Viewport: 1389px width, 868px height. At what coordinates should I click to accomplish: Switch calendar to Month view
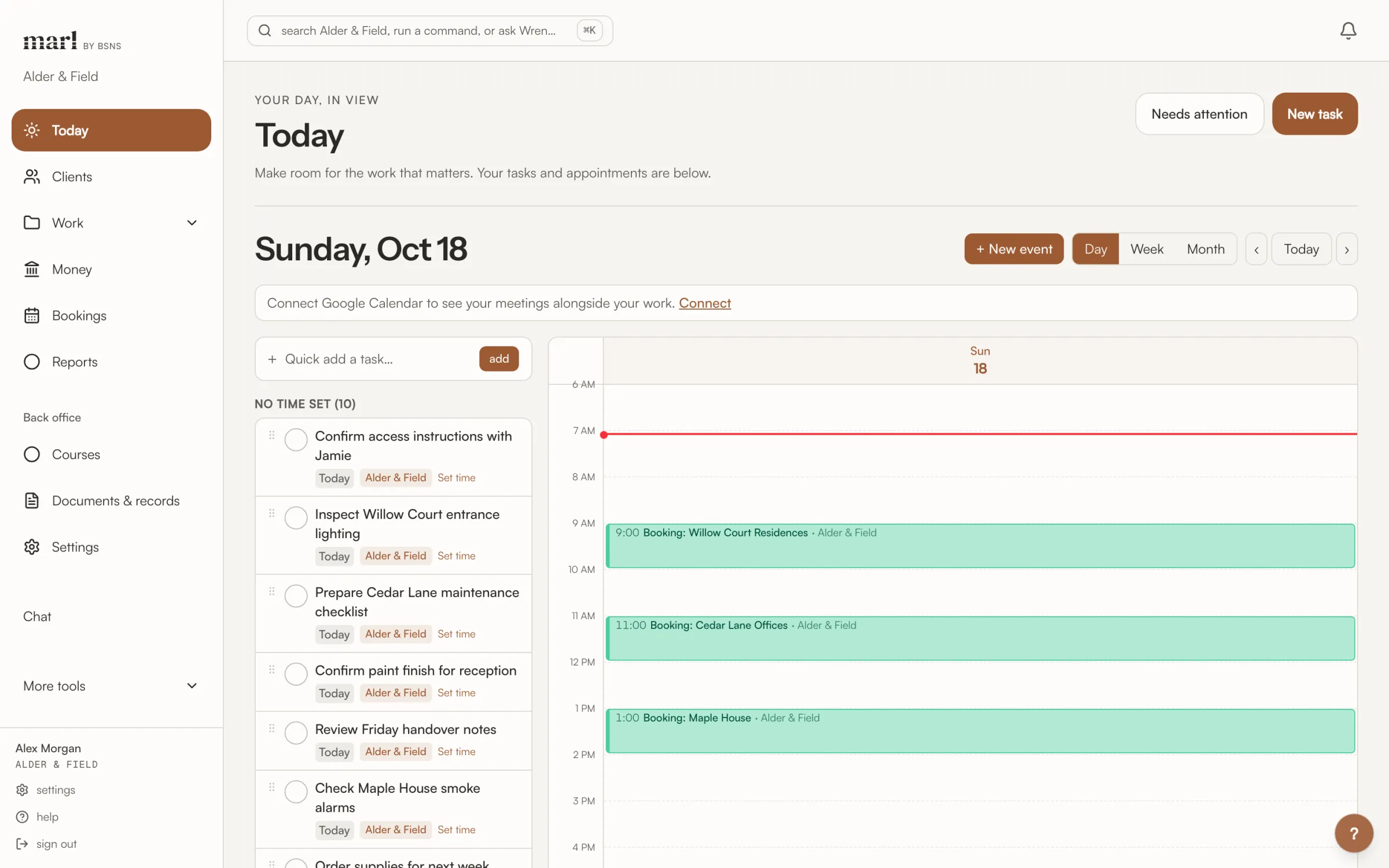pyautogui.click(x=1206, y=249)
